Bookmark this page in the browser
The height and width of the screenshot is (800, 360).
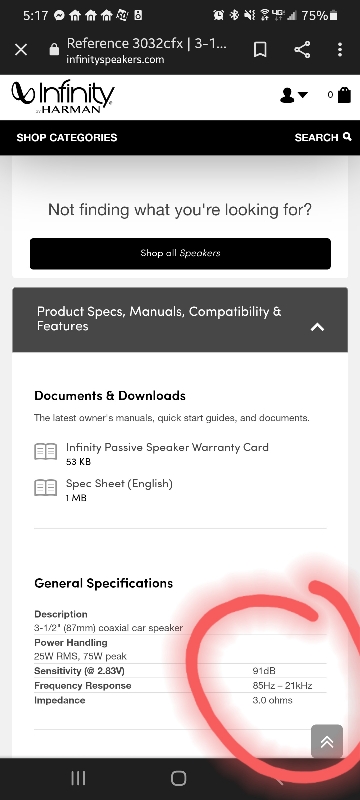(260, 49)
